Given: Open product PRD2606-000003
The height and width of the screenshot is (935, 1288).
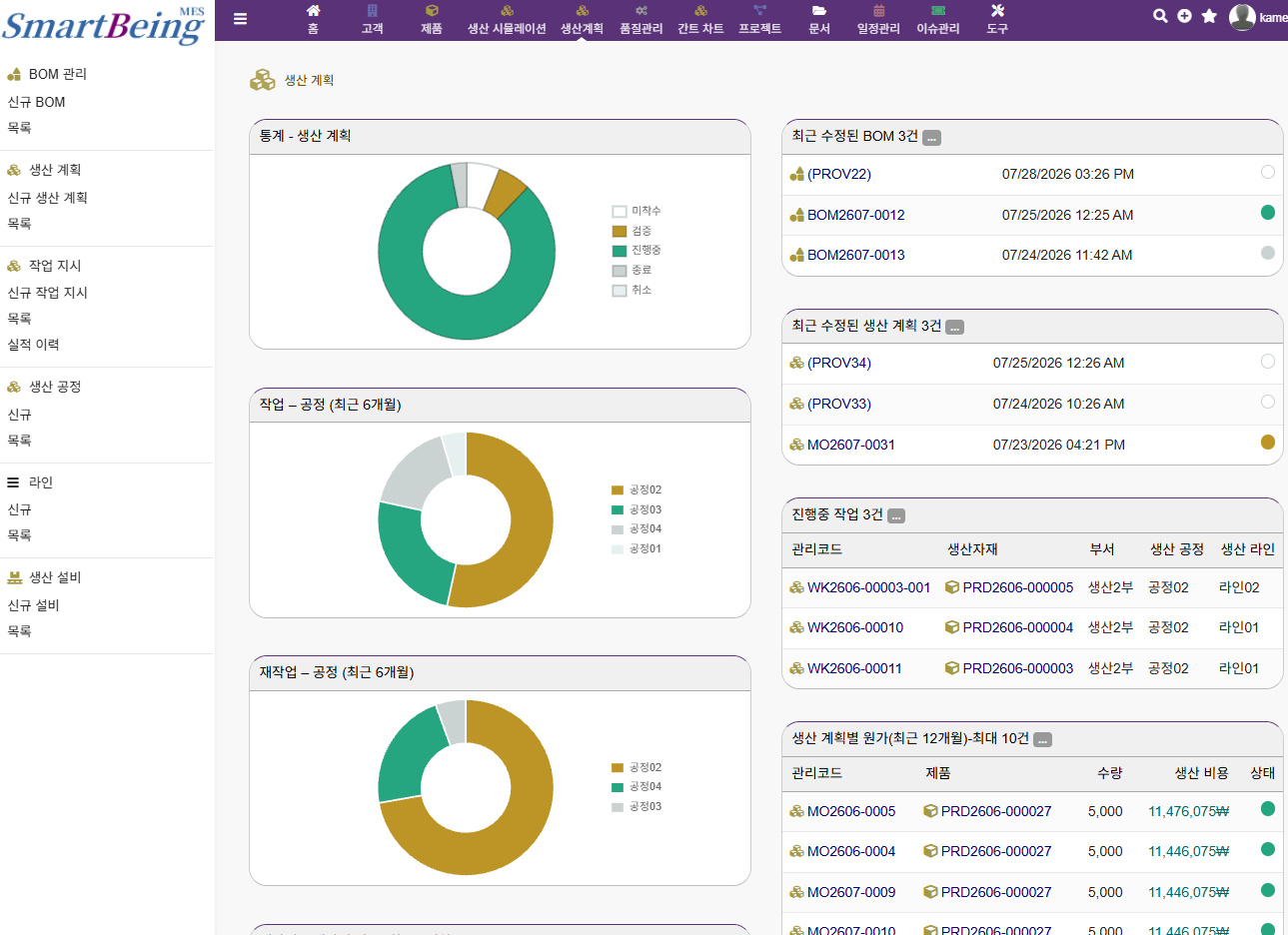Looking at the screenshot, I should [1018, 668].
